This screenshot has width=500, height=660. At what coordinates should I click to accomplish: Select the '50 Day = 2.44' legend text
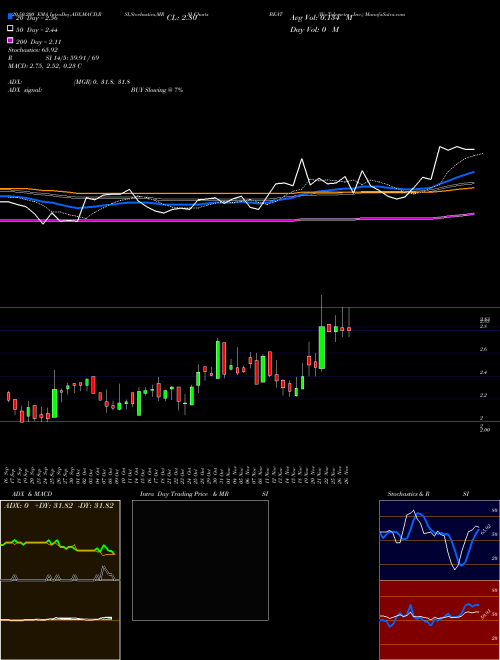[37, 29]
